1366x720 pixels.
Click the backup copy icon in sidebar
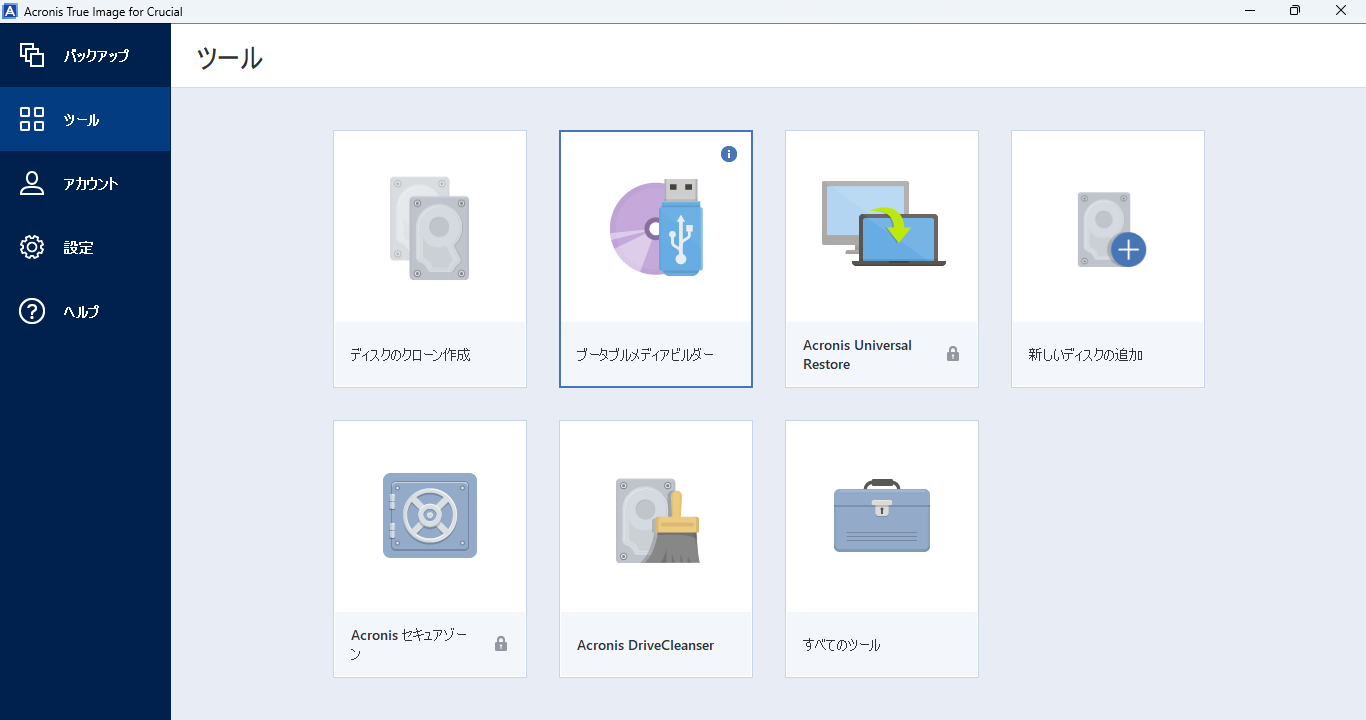32,55
